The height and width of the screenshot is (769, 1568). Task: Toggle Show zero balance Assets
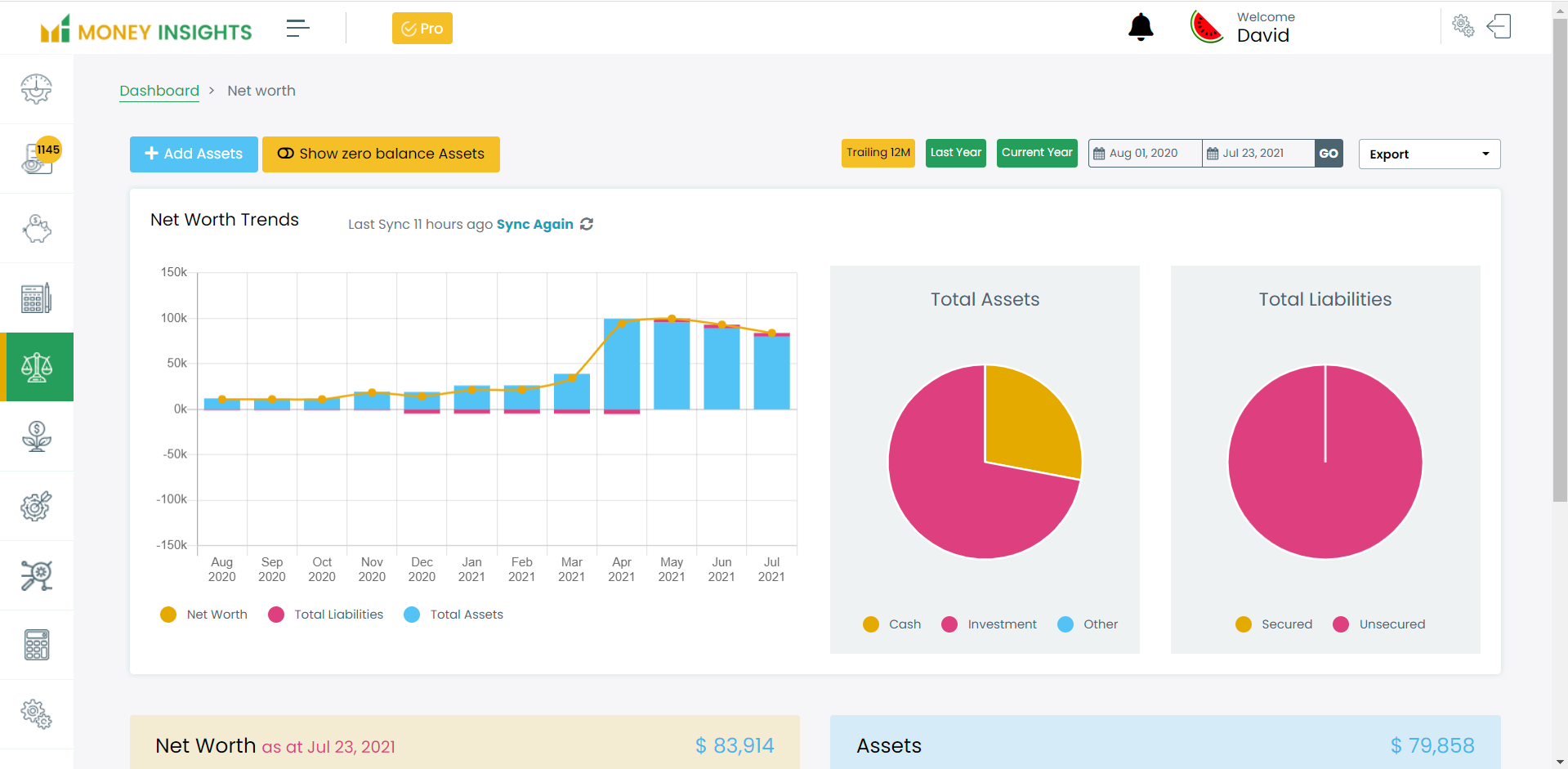pyautogui.click(x=381, y=154)
